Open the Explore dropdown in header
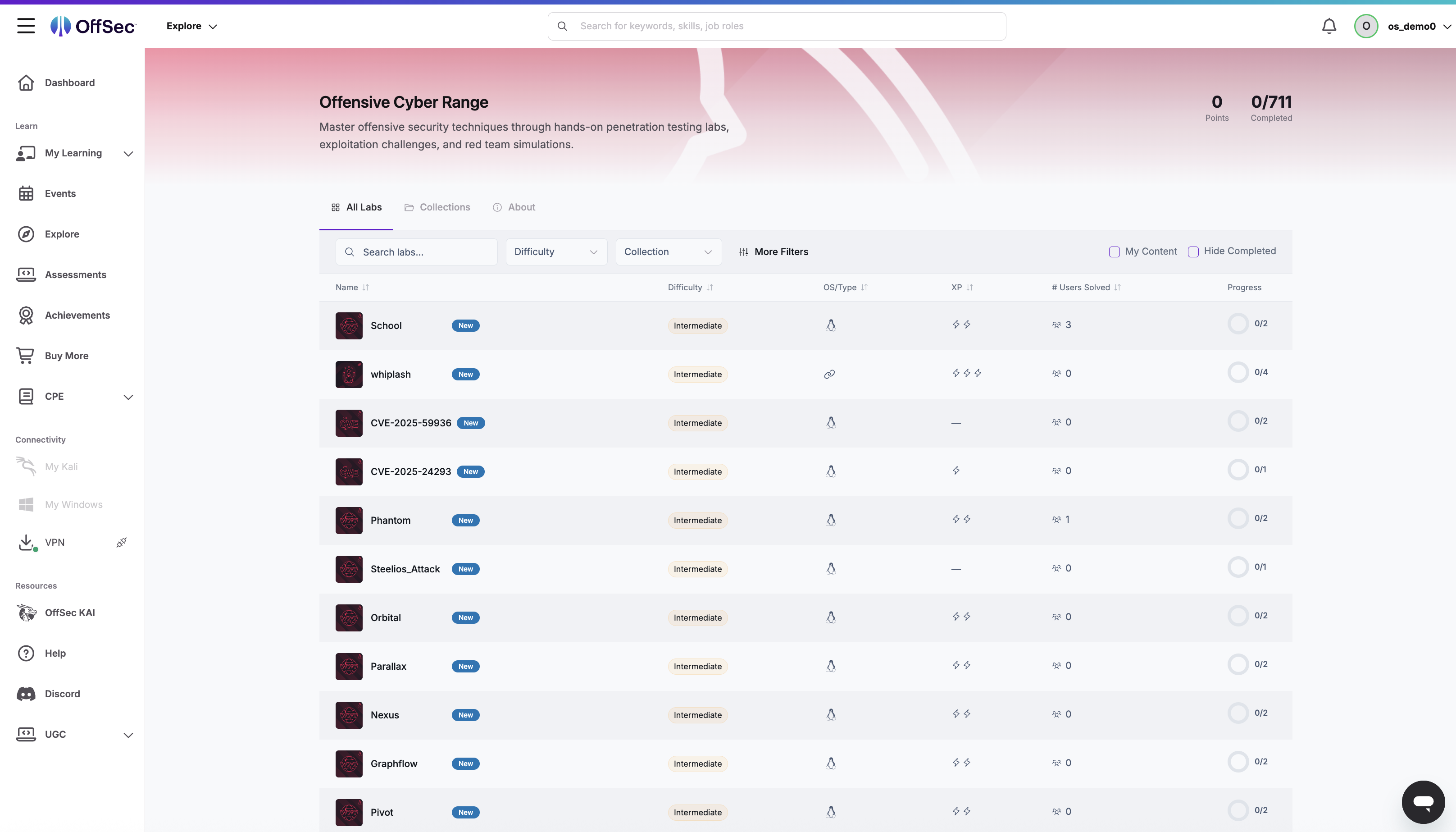This screenshot has height=832, width=1456. tap(192, 26)
